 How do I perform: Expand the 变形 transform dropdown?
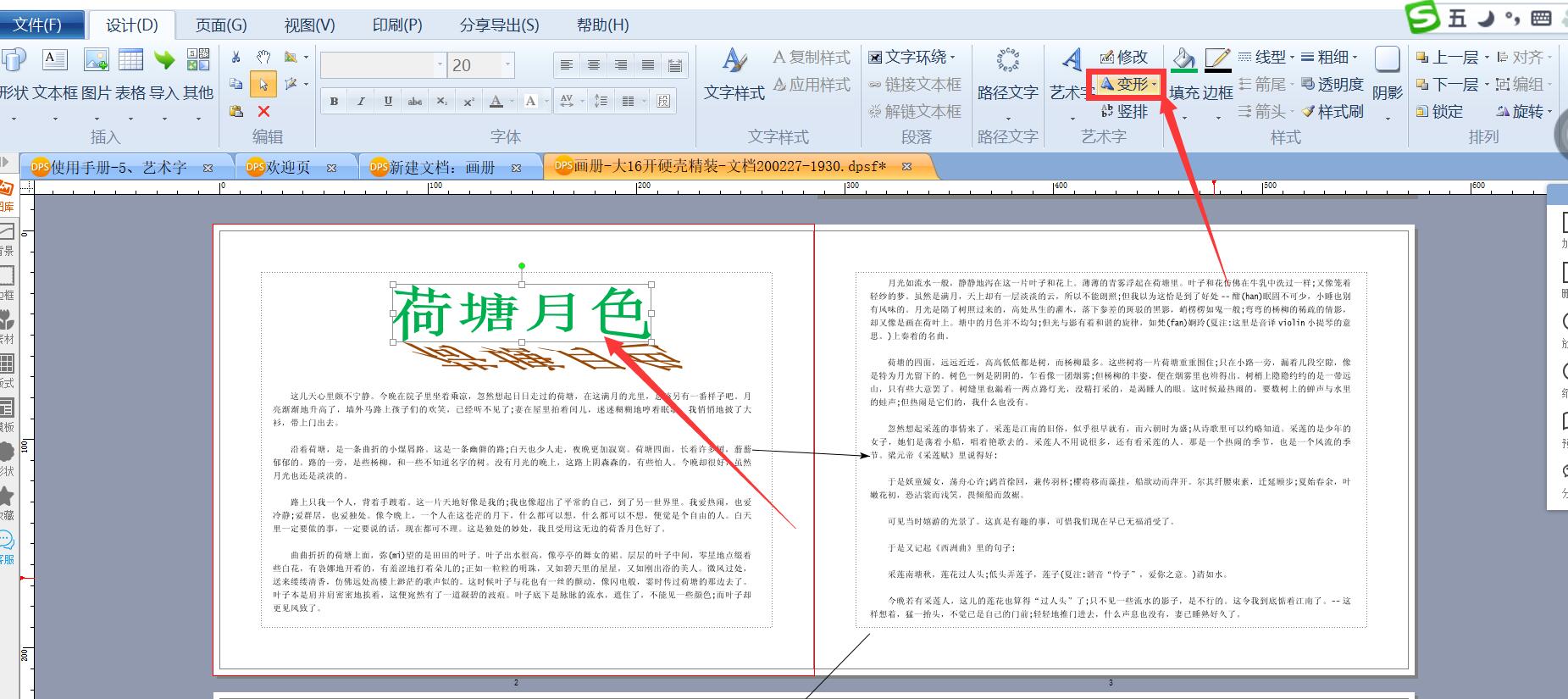click(x=1155, y=84)
